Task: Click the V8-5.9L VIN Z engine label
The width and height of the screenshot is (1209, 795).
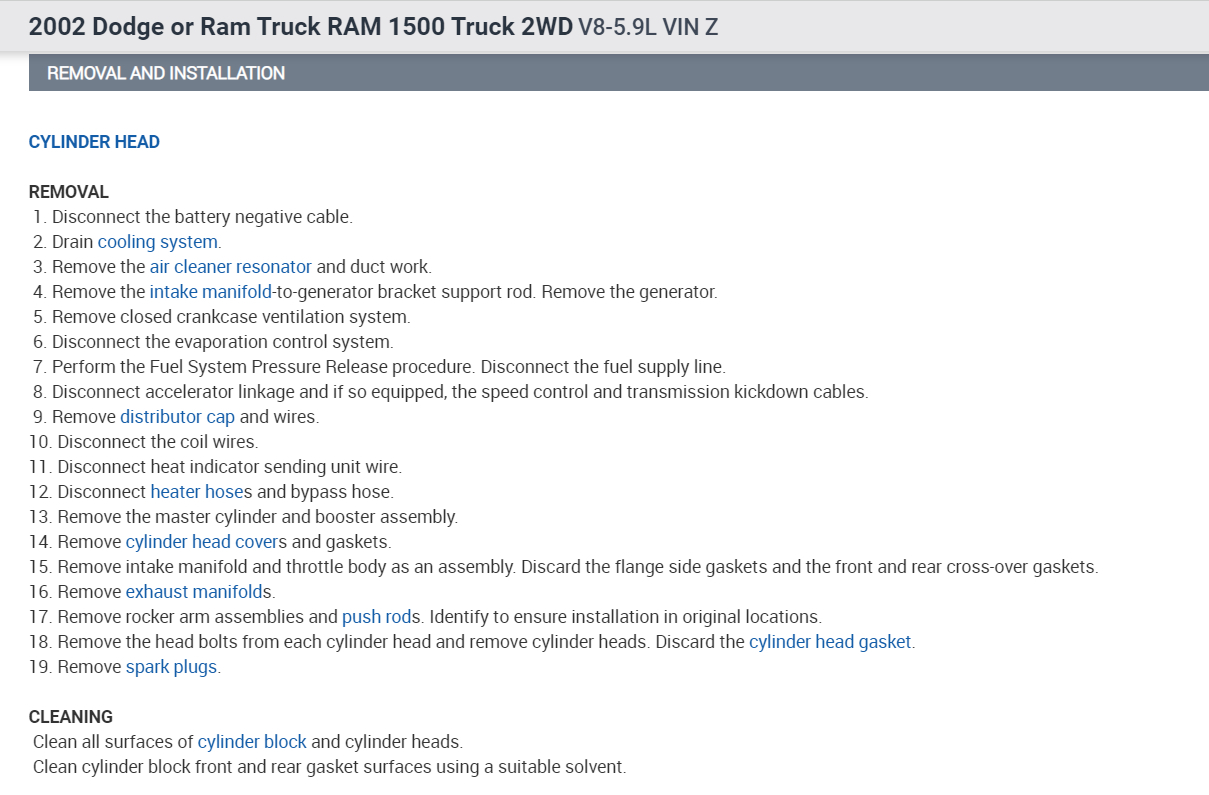Action: click(x=648, y=27)
